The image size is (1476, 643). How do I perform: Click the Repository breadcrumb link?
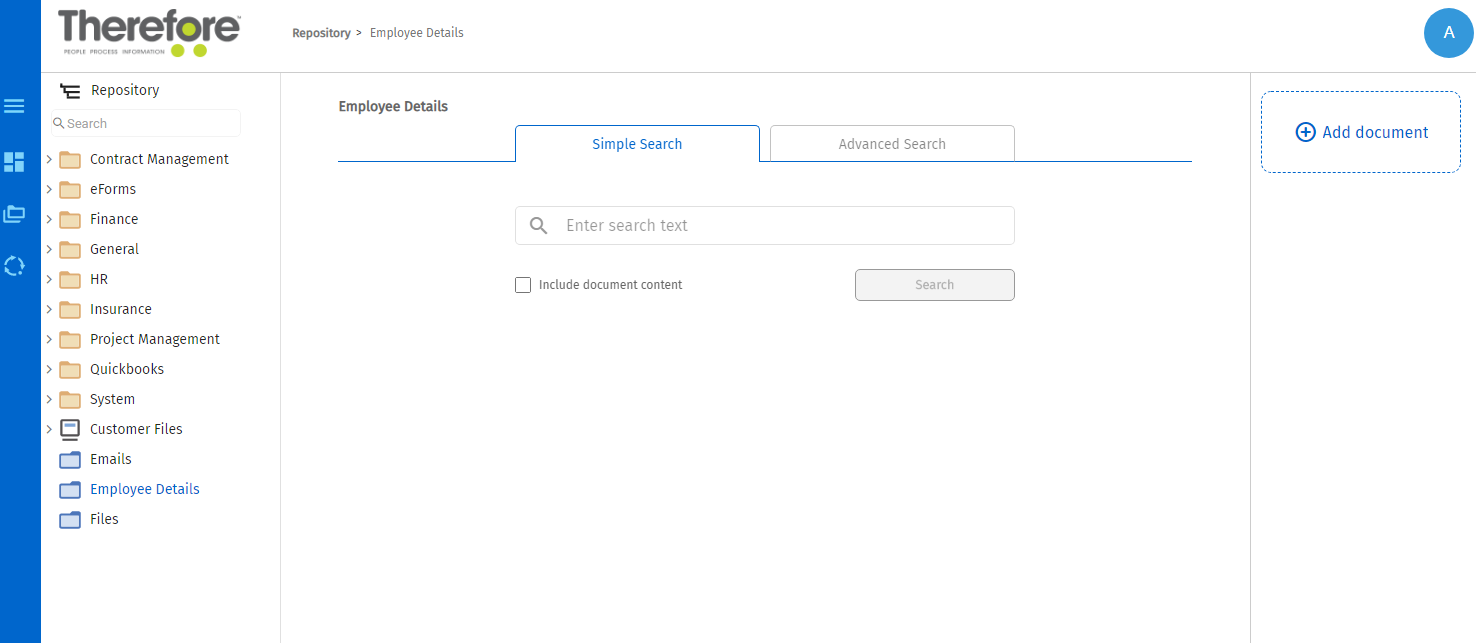[321, 33]
